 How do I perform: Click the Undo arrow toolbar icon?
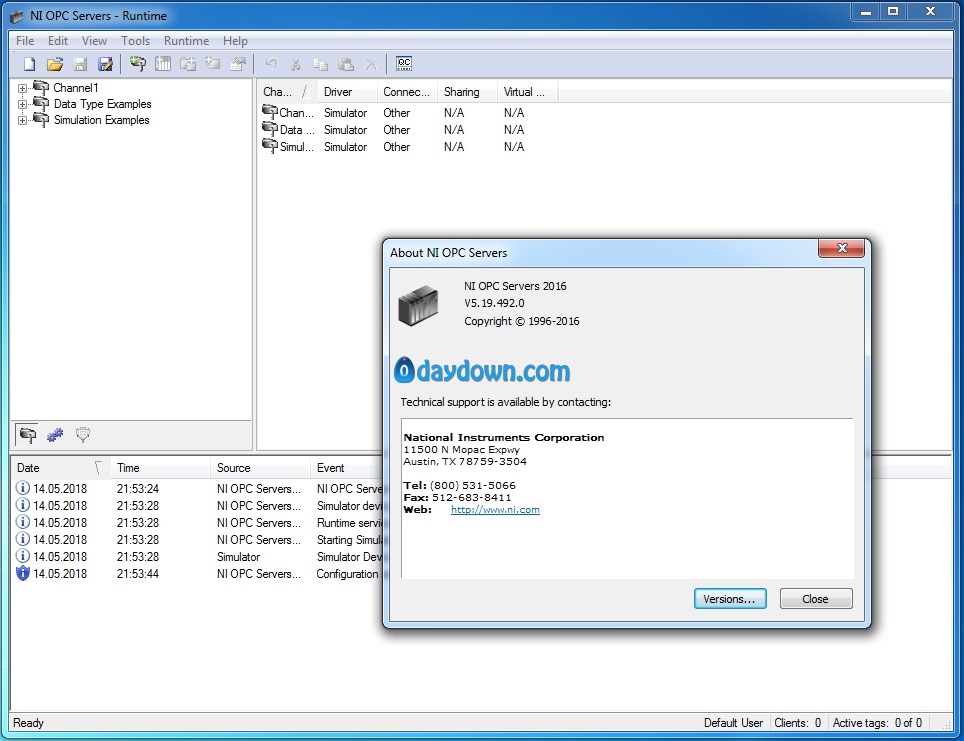click(271, 64)
